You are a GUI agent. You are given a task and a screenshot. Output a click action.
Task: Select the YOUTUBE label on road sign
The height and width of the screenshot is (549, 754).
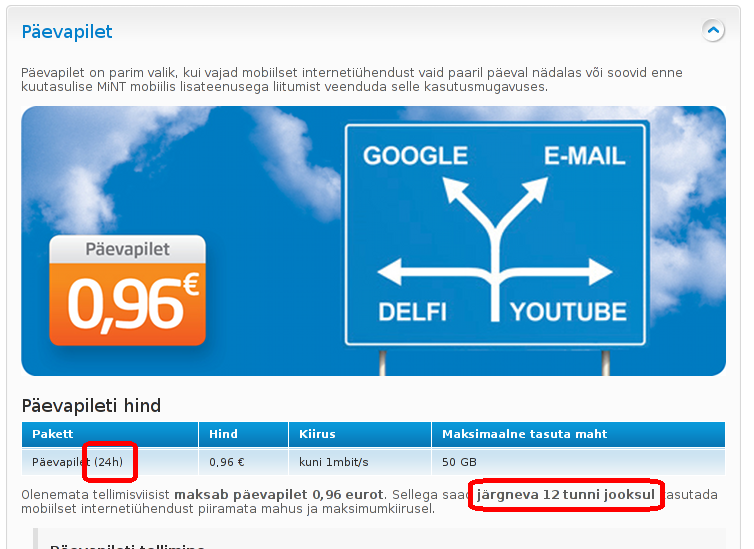[568, 312]
